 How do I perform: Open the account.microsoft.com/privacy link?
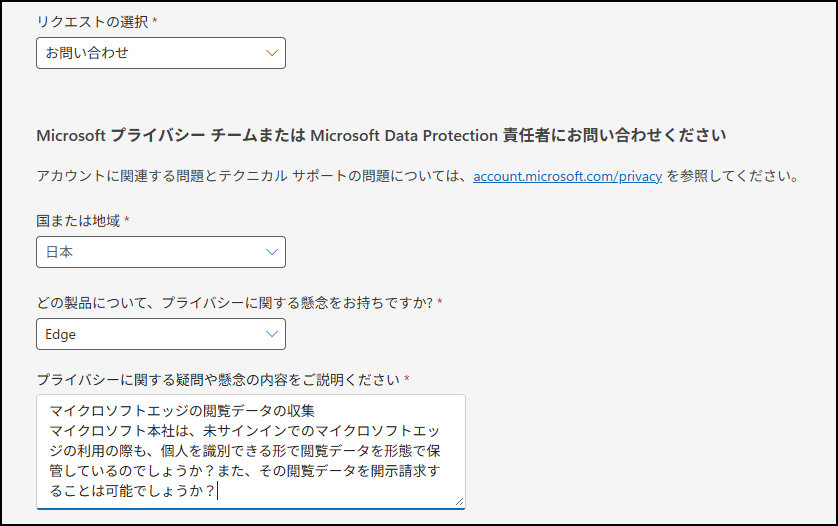tap(568, 176)
